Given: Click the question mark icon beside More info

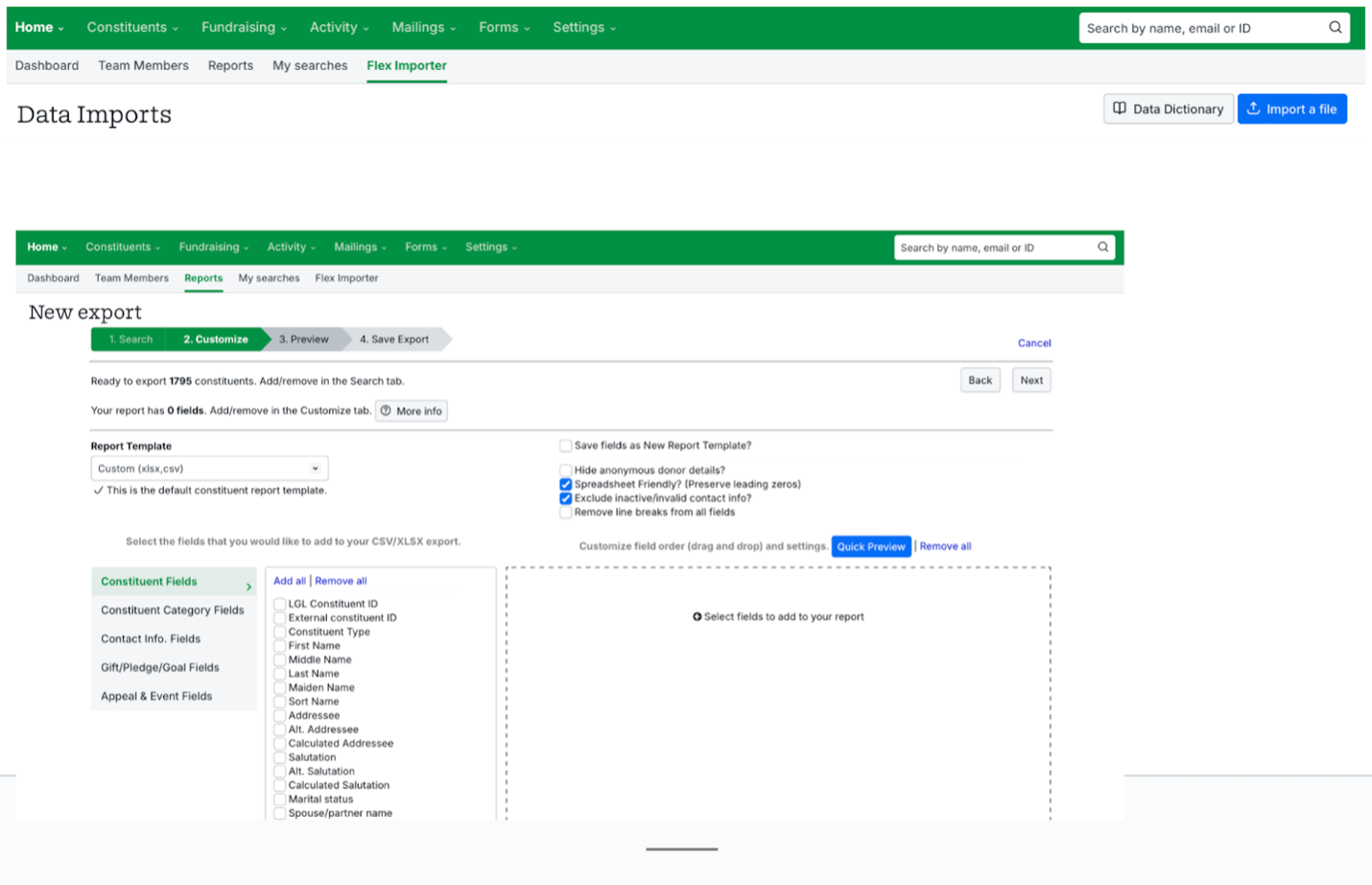Looking at the screenshot, I should coord(386,411).
